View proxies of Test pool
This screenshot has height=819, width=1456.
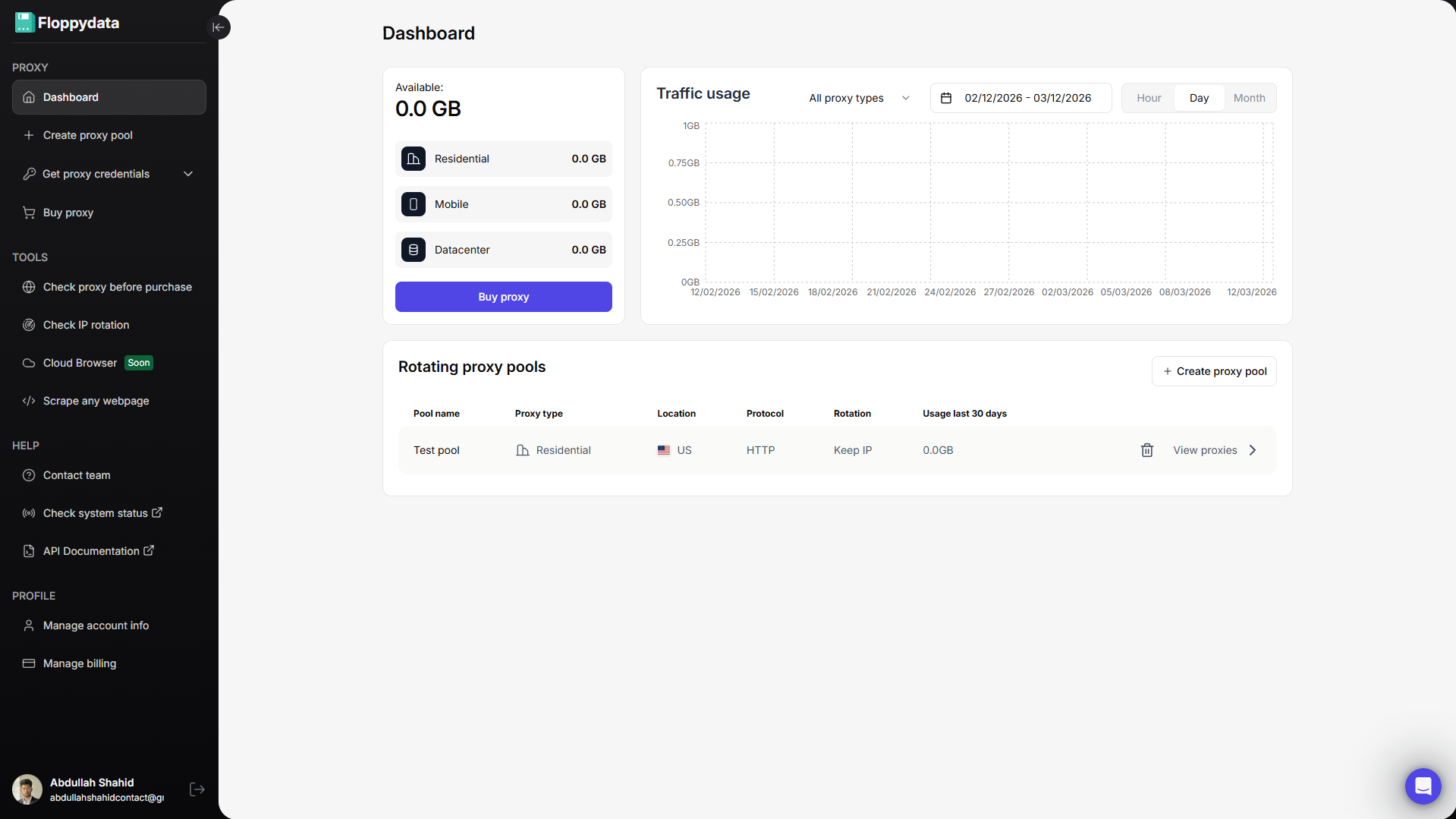point(1206,450)
